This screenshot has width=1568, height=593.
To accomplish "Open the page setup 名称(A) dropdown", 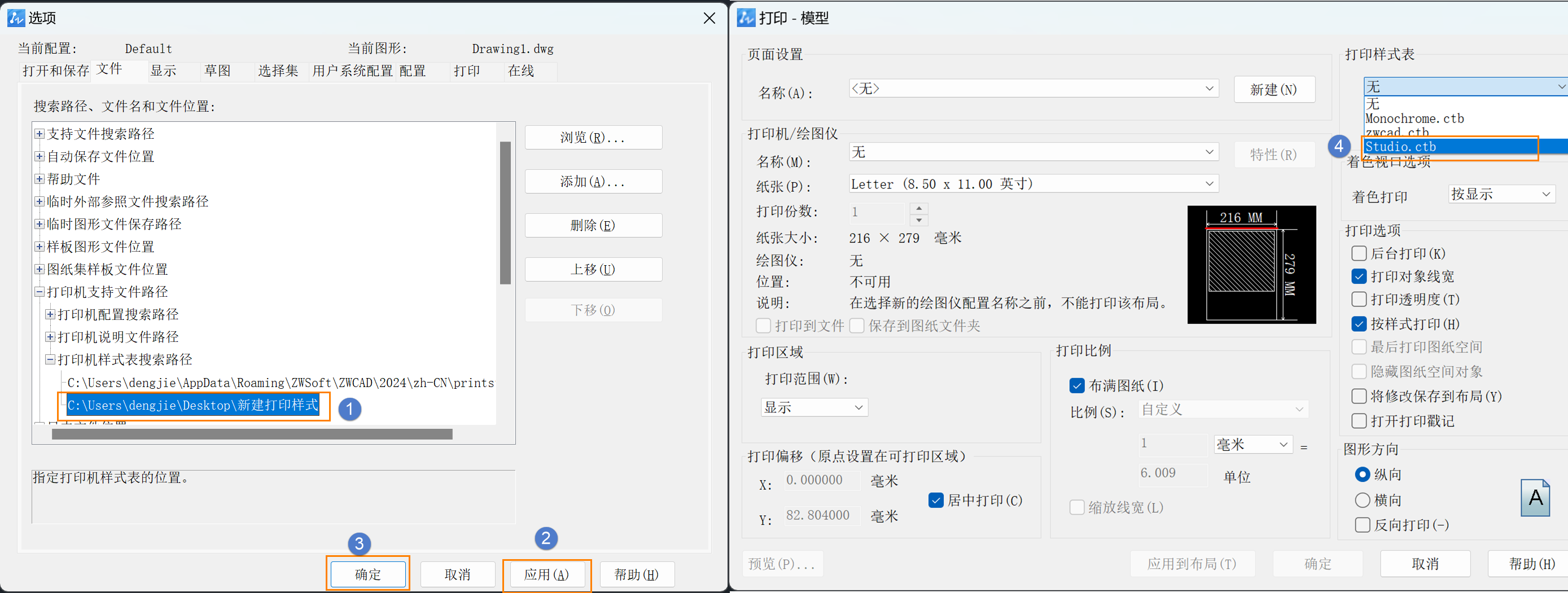I will coord(1033,88).
